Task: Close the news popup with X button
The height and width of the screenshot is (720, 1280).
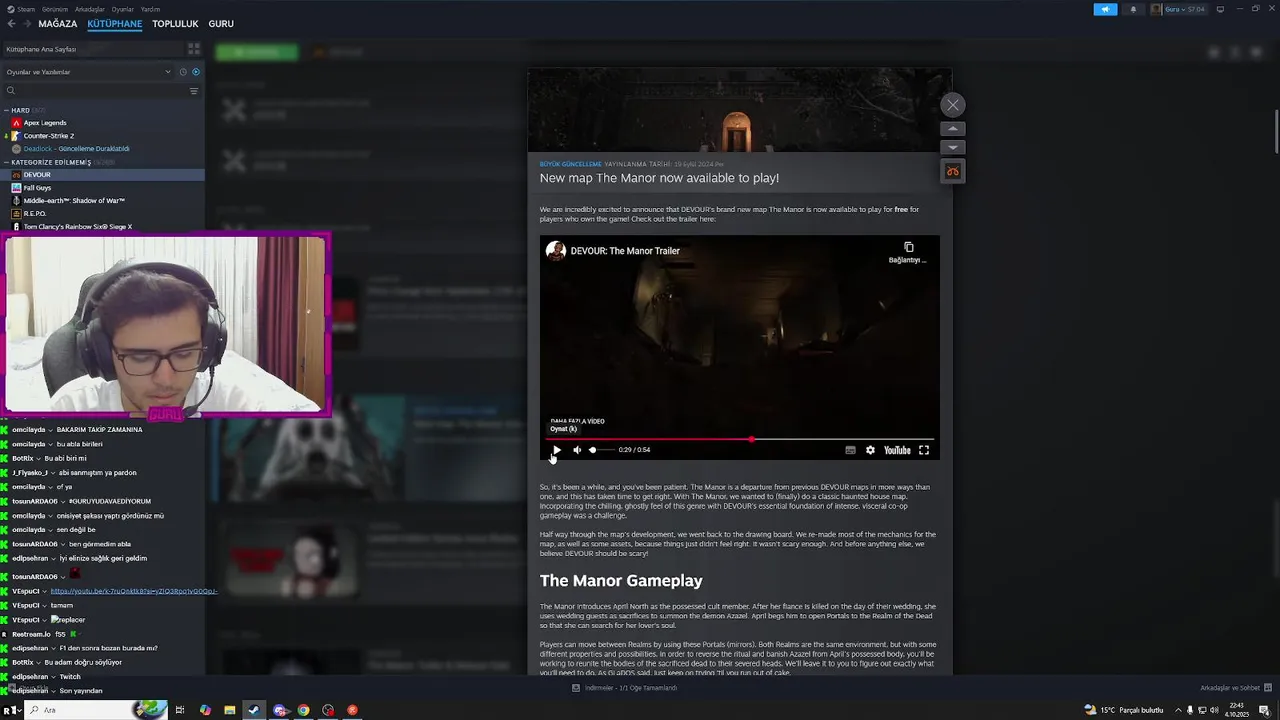Action: point(952,104)
